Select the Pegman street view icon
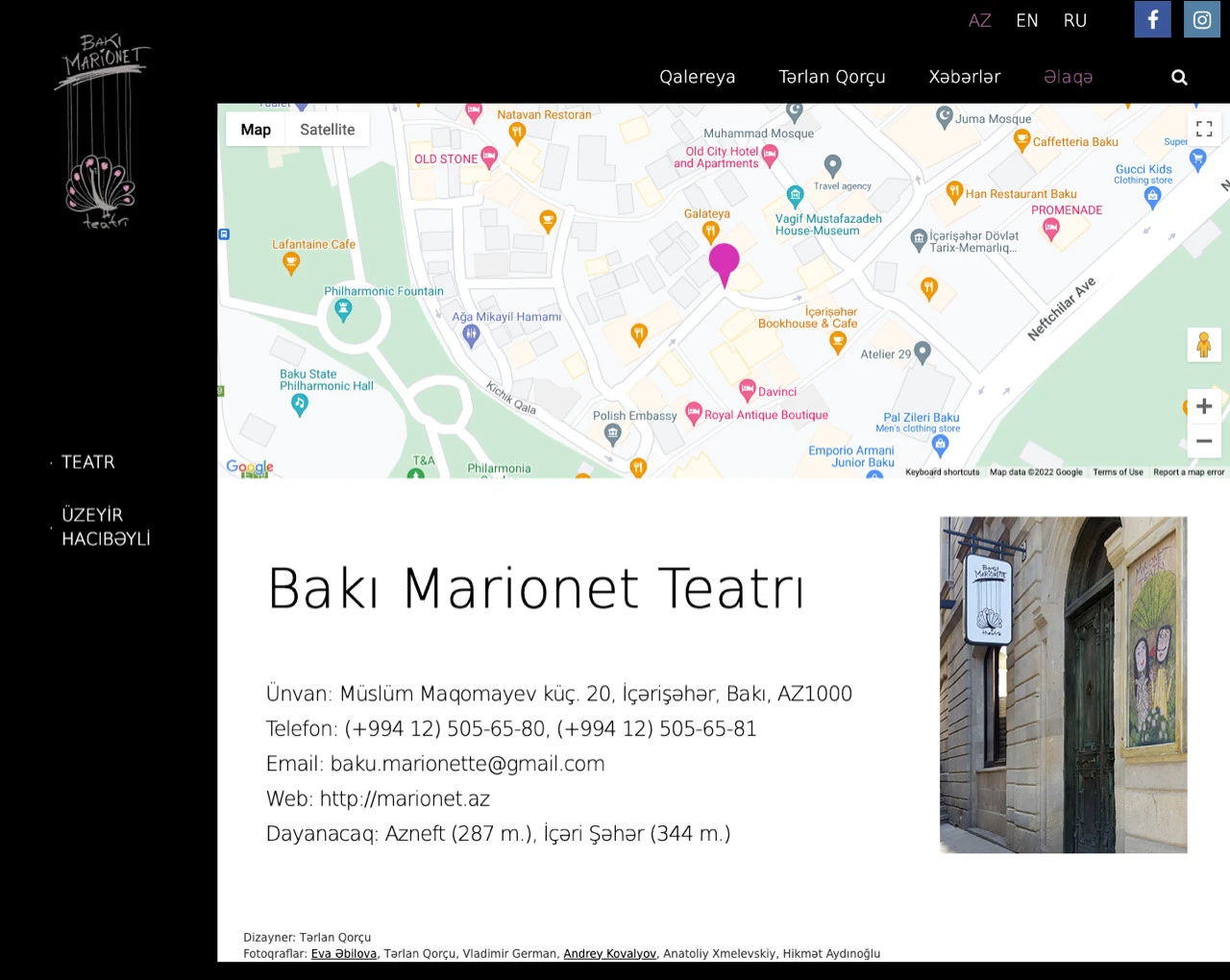 click(x=1204, y=344)
